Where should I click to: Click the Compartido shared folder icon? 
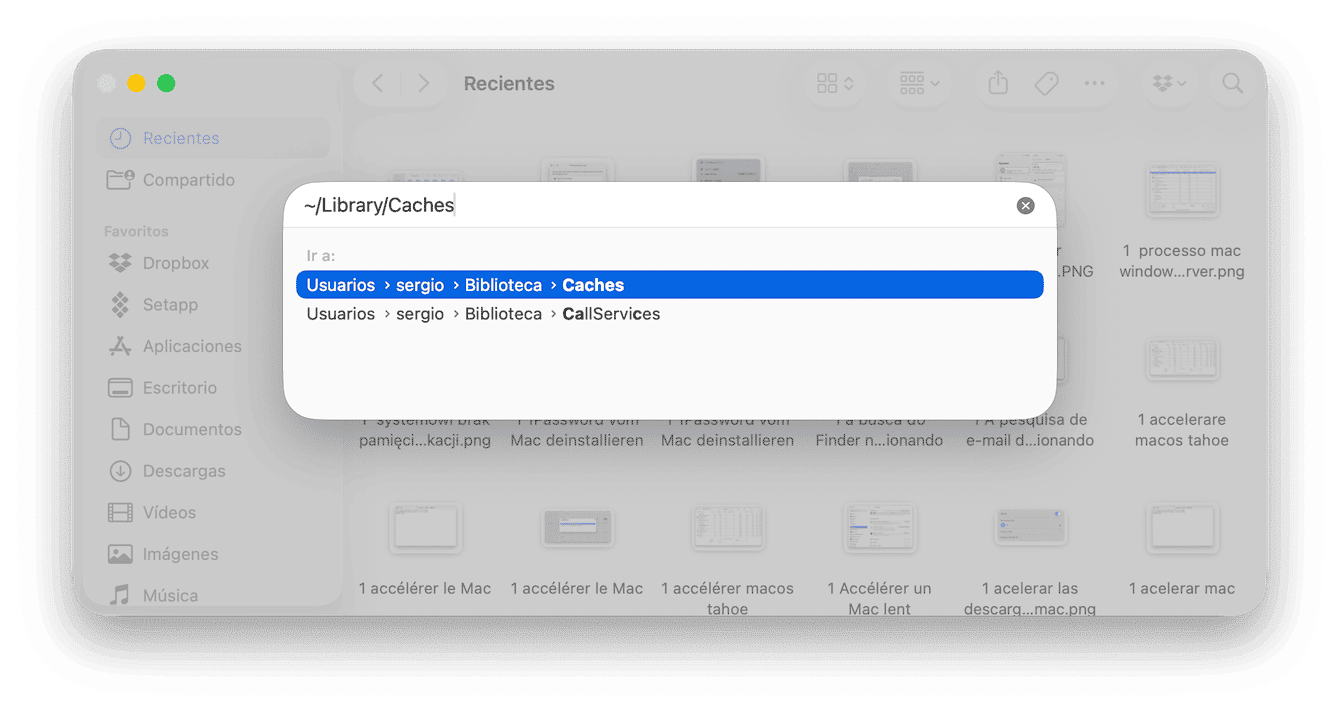click(120, 180)
